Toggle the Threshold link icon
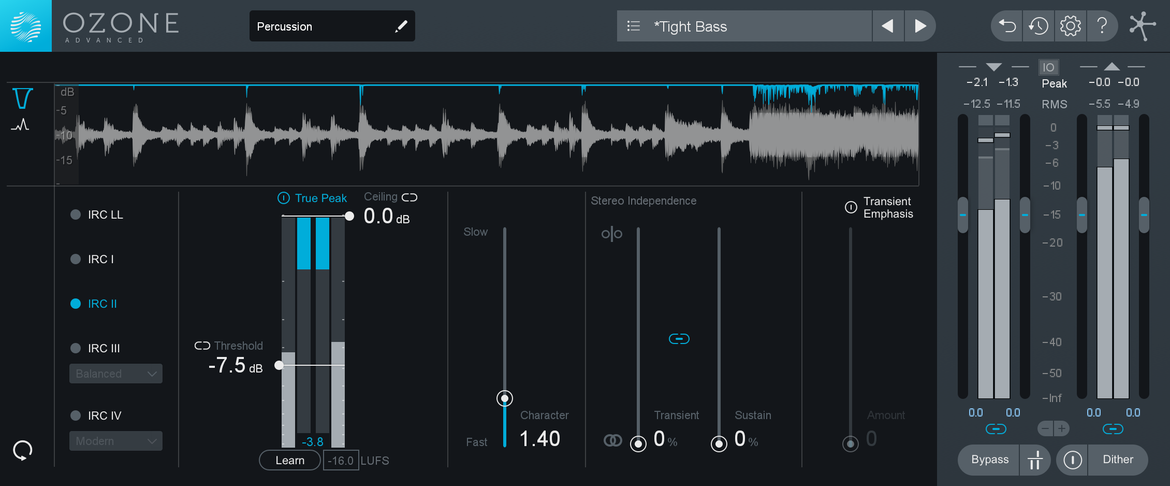1170x486 pixels. coord(202,346)
